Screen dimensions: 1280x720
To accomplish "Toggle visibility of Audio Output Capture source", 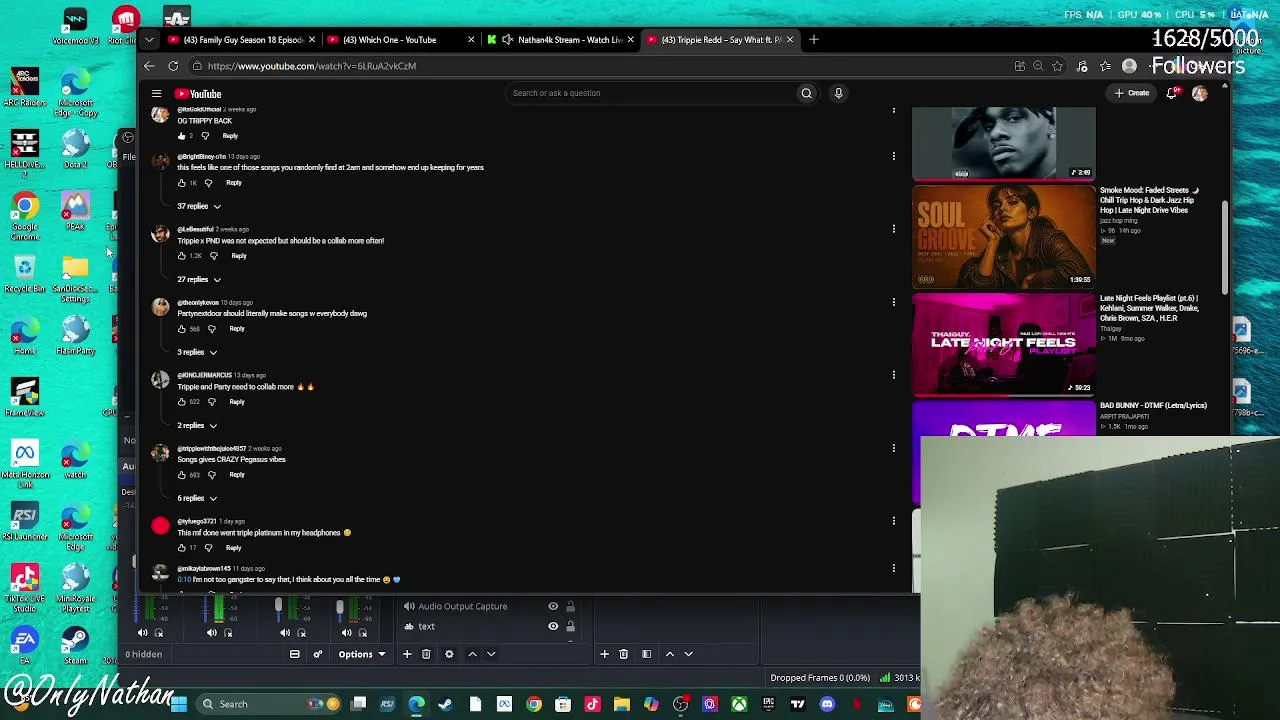I will (553, 606).
